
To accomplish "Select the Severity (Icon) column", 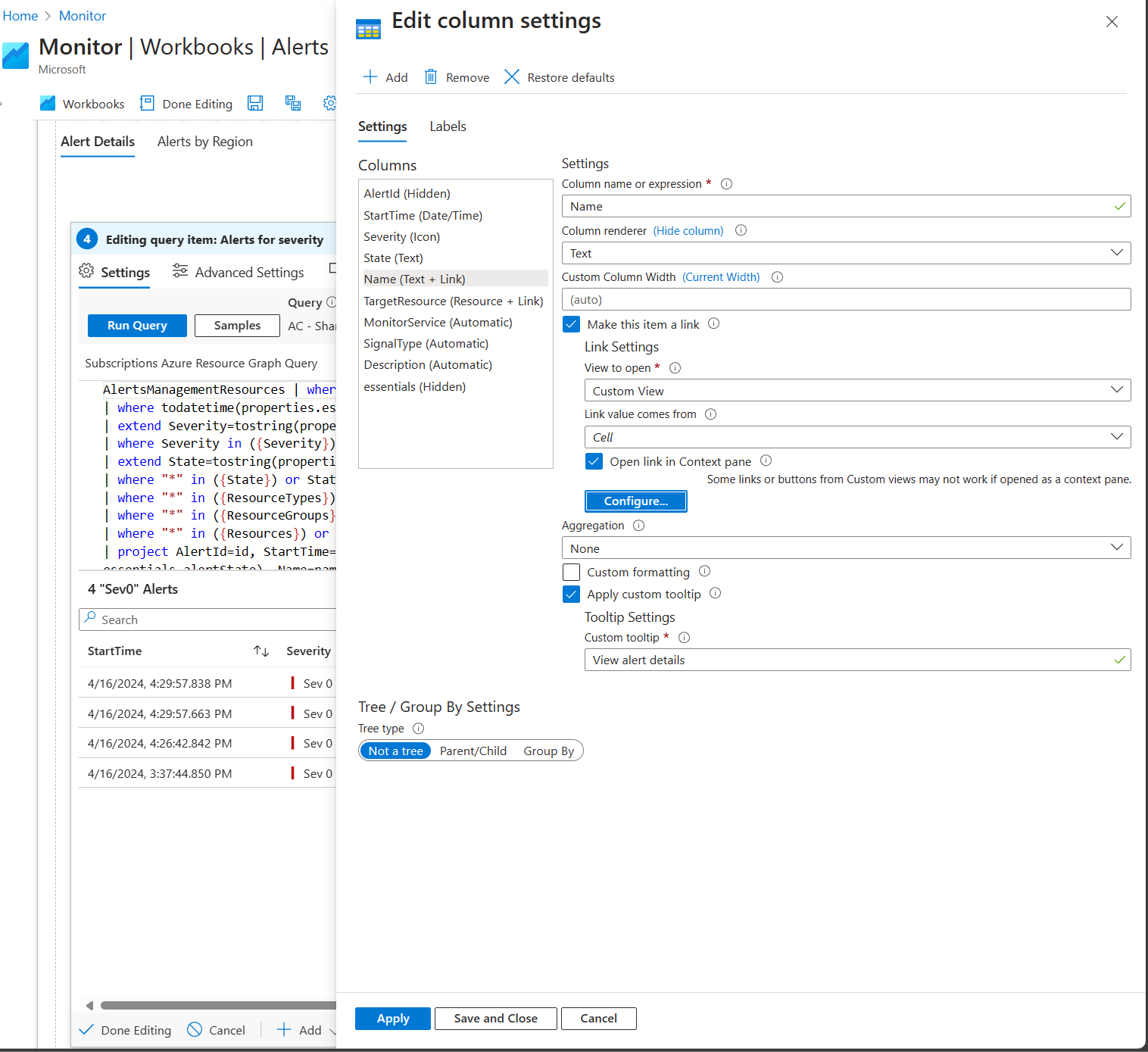I will [x=401, y=236].
